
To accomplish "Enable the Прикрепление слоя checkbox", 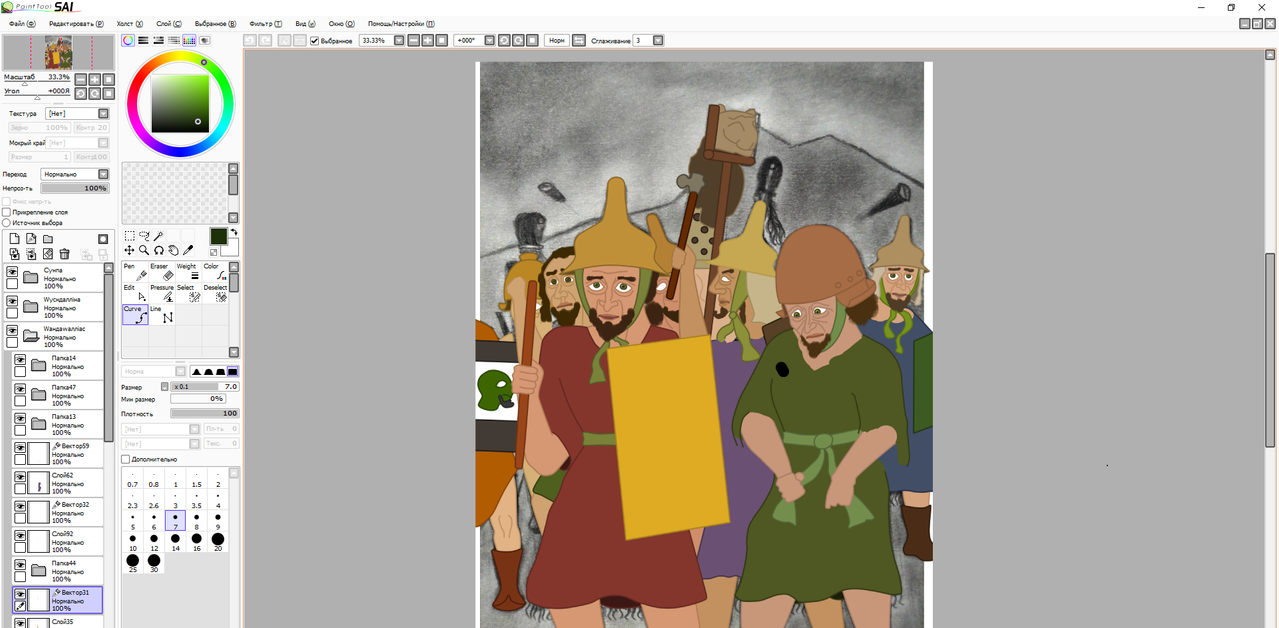I will pos(6,212).
